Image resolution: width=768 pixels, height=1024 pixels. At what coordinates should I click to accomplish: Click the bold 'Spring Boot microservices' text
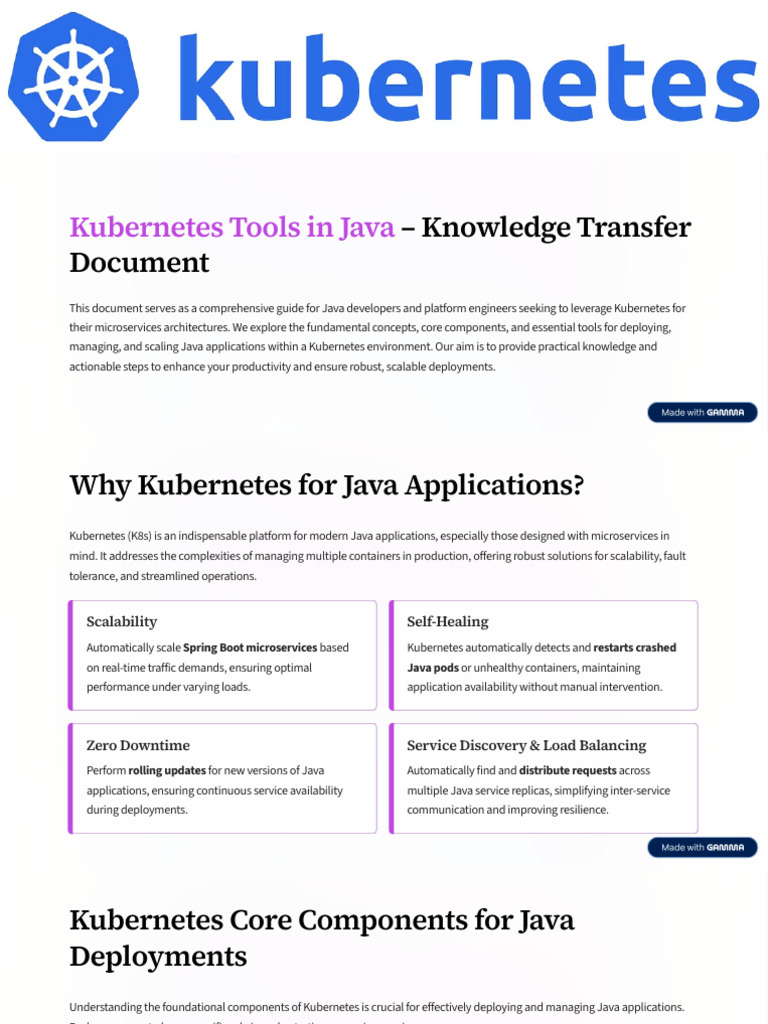coord(250,647)
